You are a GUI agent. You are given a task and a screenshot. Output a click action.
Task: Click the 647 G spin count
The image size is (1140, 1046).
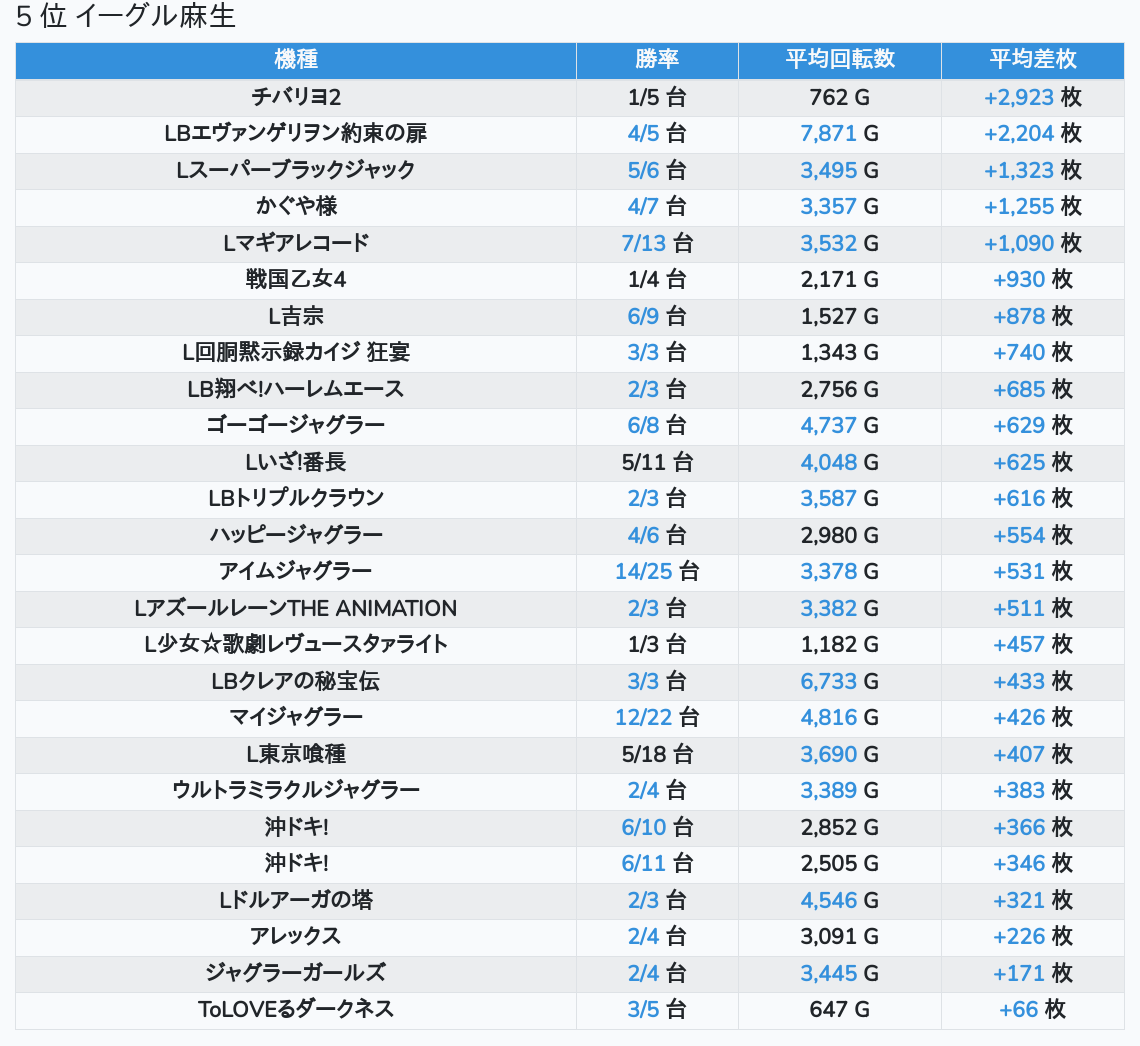[x=840, y=1010]
